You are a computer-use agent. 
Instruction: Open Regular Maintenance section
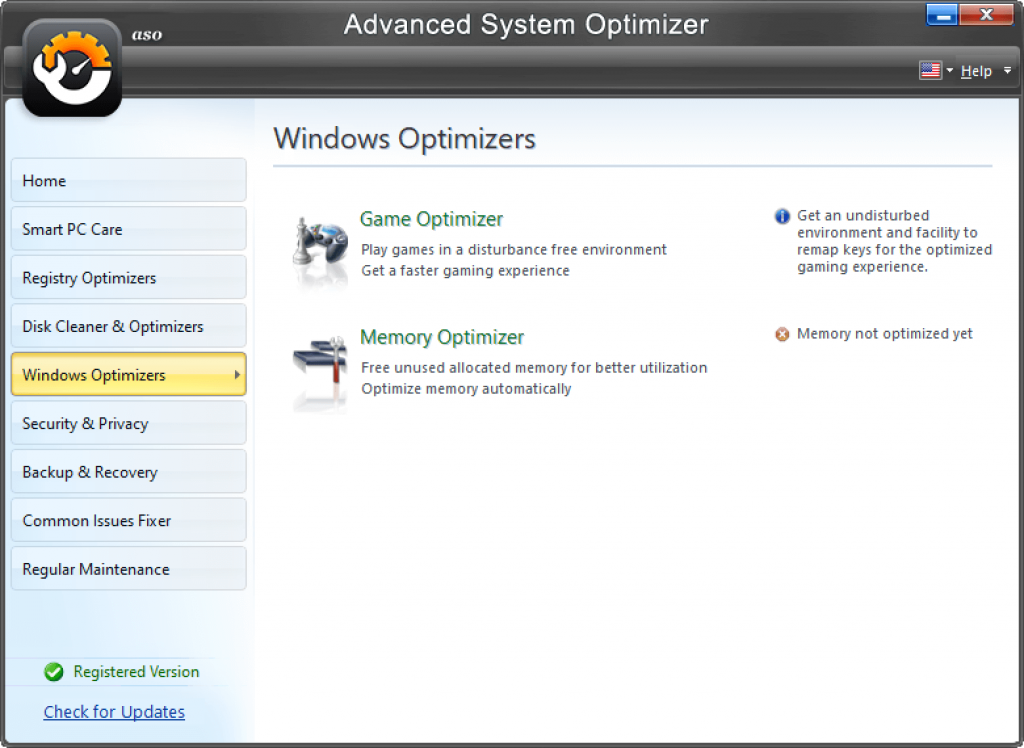129,569
